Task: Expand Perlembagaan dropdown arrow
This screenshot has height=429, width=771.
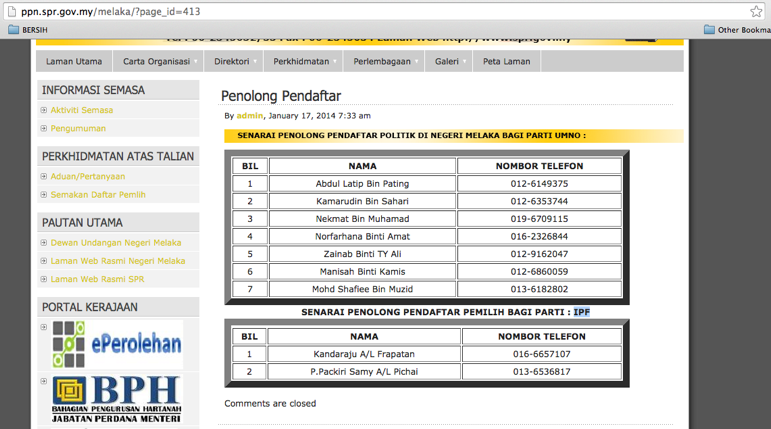Action: [416, 61]
